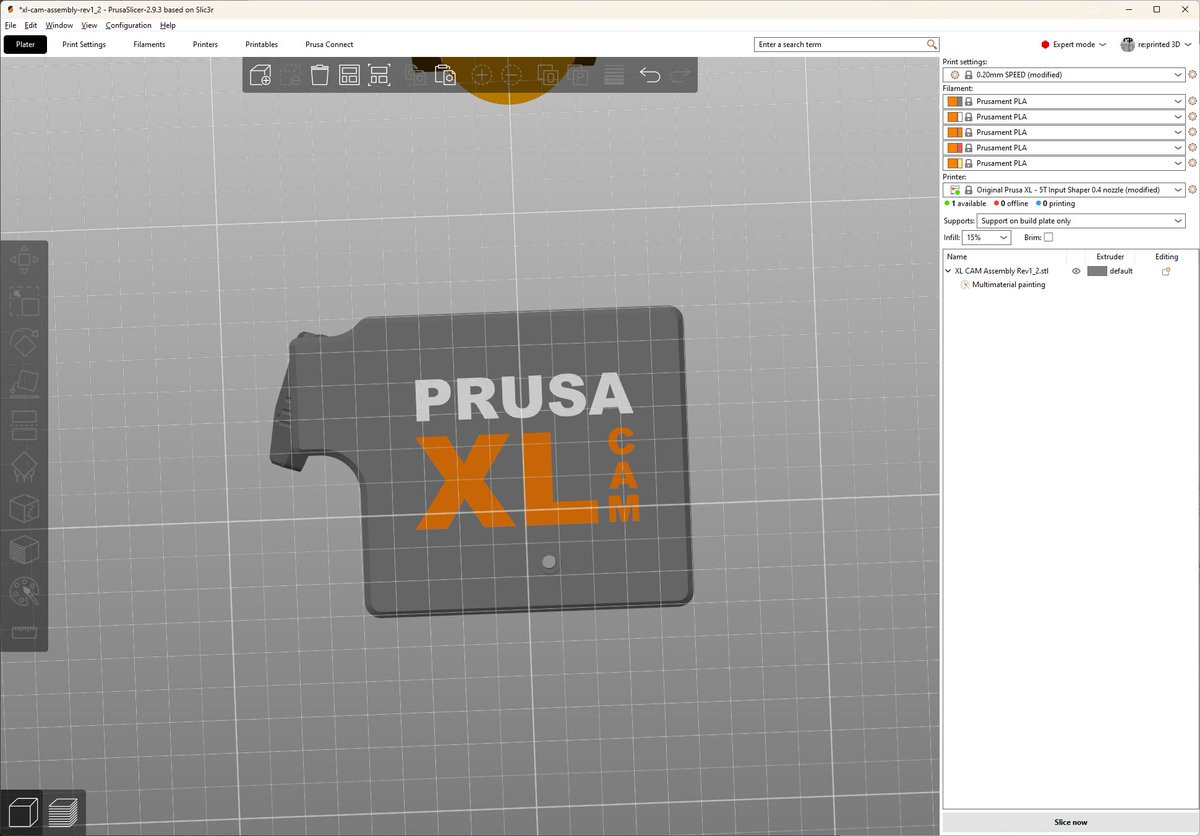Open the Expert mode dropdown
Image resolution: width=1200 pixels, height=836 pixels.
(1074, 44)
